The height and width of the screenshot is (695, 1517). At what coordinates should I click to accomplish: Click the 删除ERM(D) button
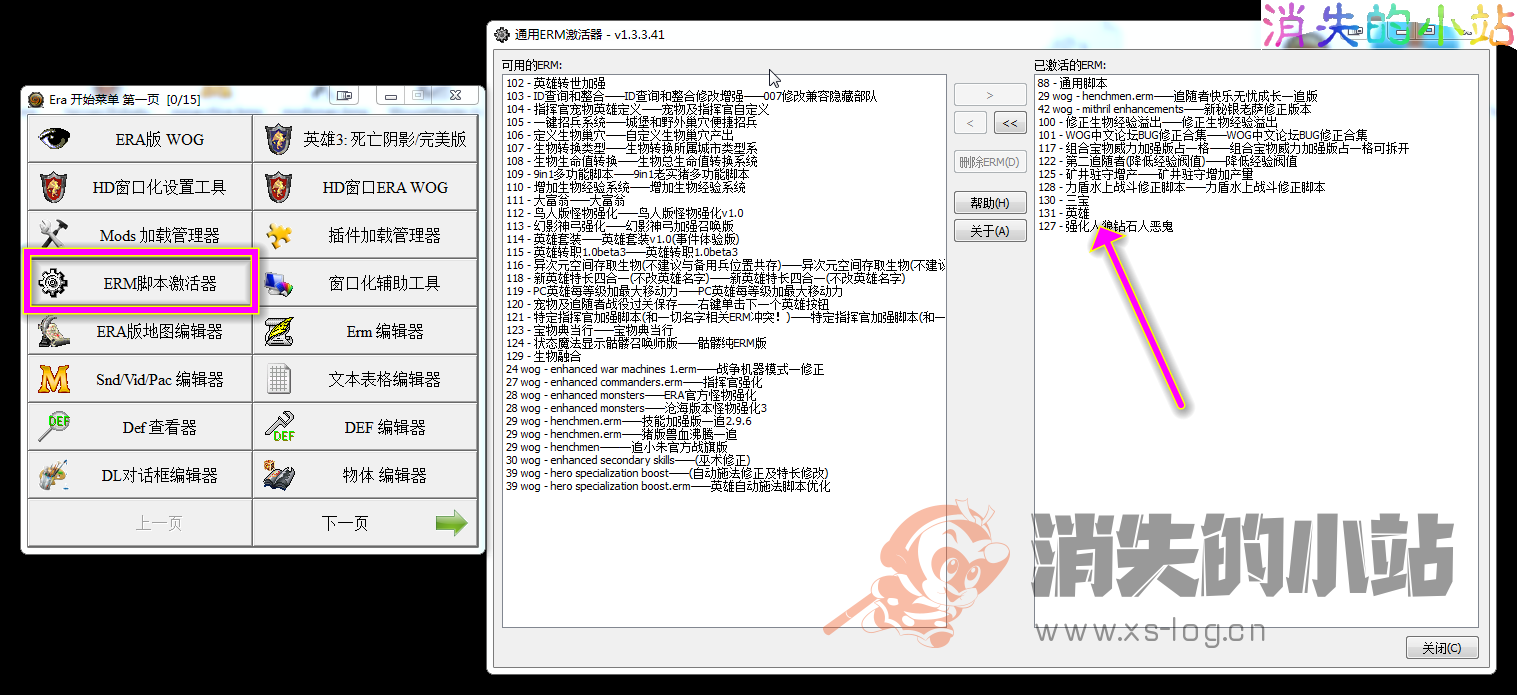(x=990, y=162)
